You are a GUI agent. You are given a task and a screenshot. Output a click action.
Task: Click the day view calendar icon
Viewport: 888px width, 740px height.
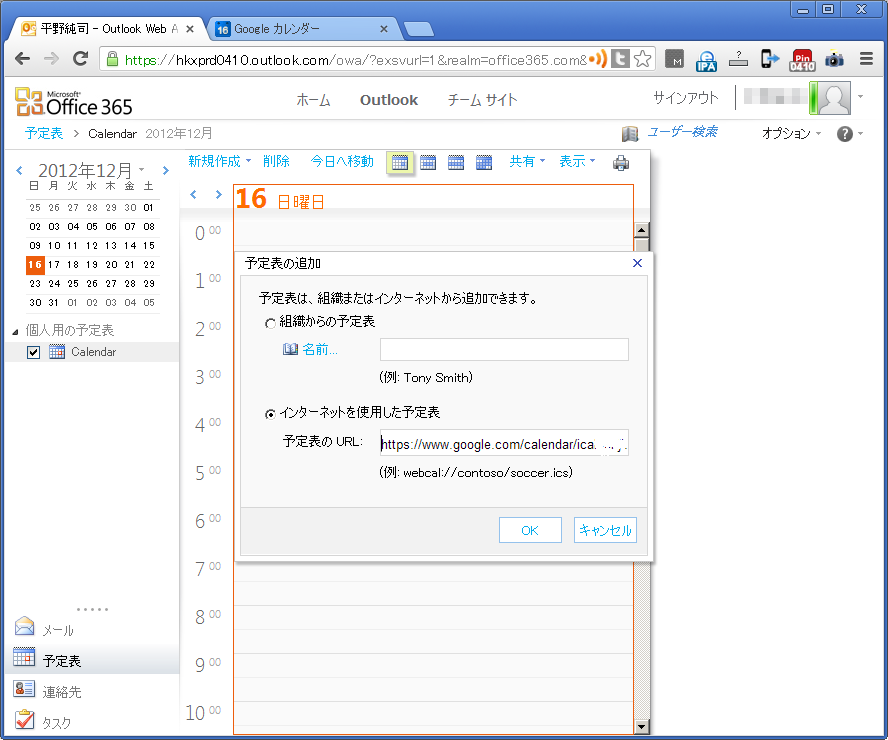(400, 163)
